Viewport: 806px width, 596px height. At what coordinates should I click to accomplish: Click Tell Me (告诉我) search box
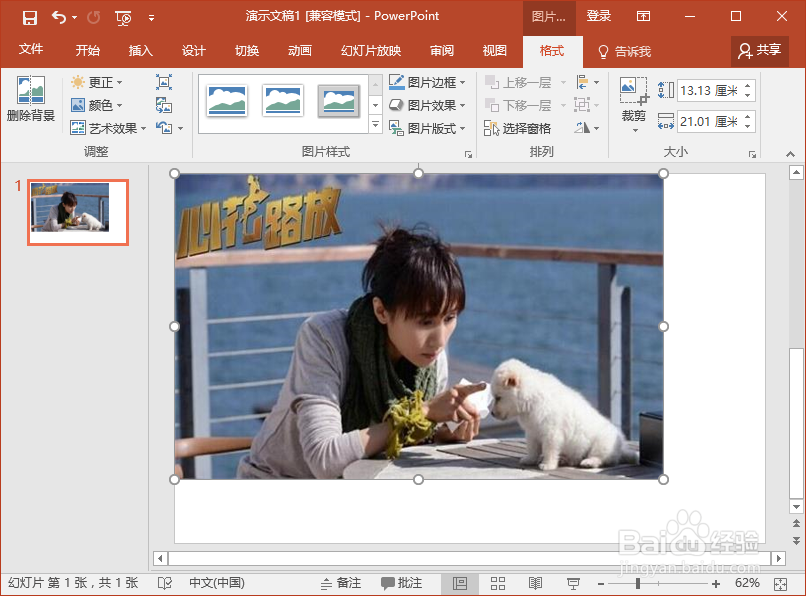point(625,51)
